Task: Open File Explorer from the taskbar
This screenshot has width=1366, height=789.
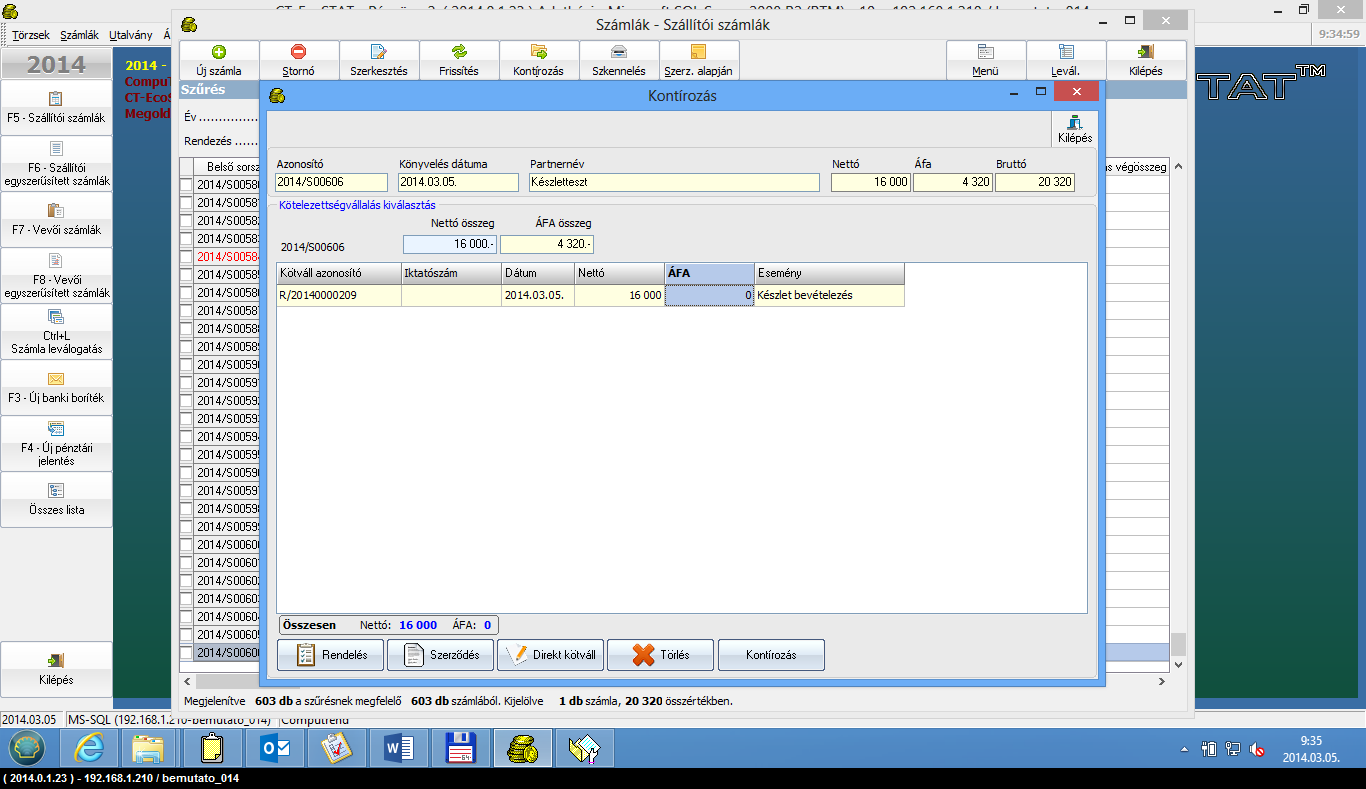Action: 150,748
